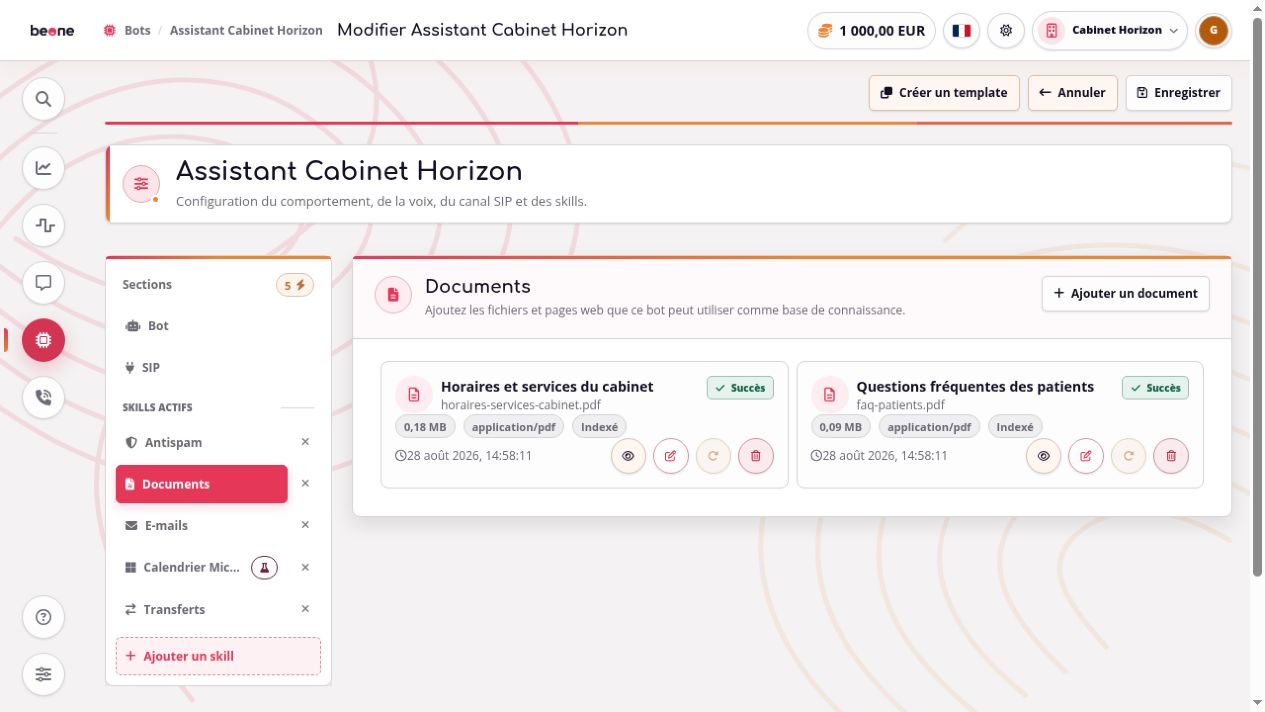Open the Bot section
Screen dimensions: 1265x712
[x=218, y=326]
